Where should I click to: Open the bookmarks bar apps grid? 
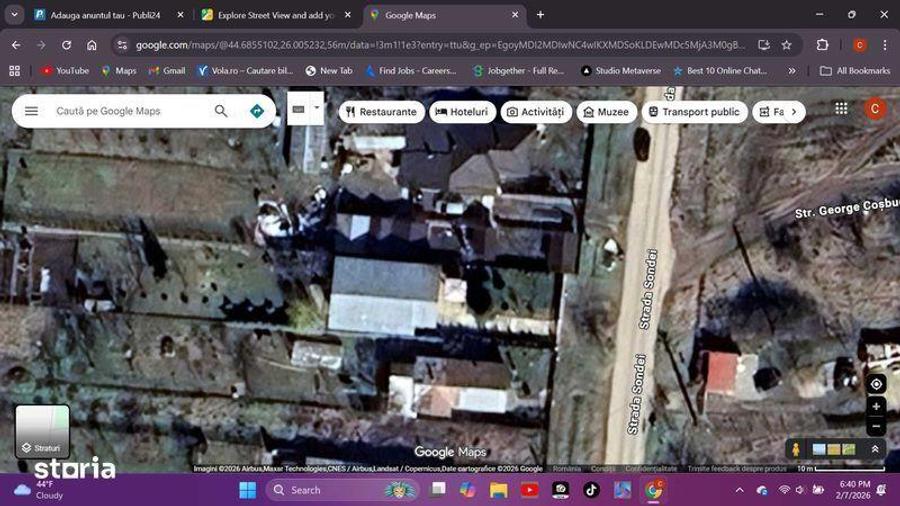coord(14,71)
